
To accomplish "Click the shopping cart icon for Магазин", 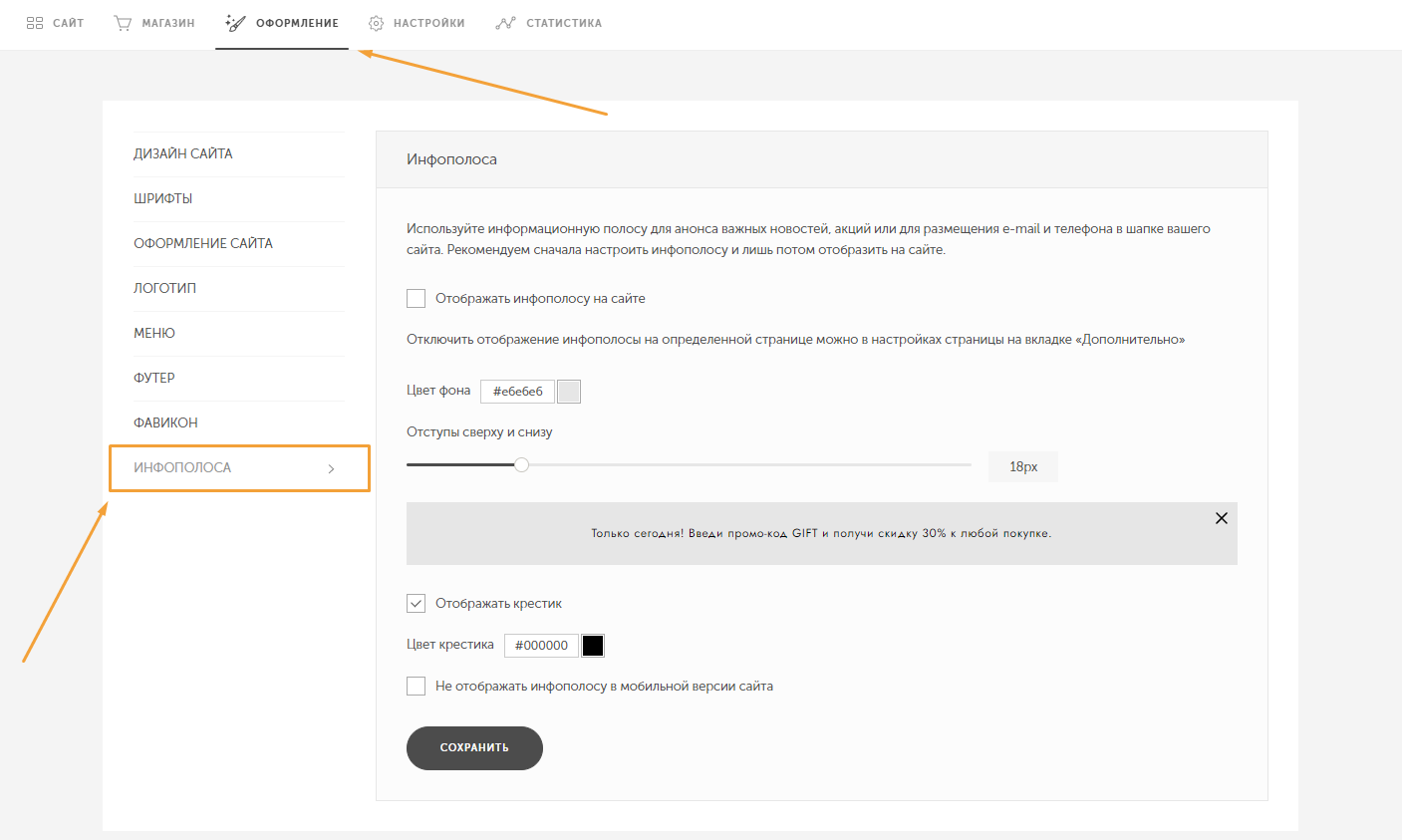I will pos(123,23).
